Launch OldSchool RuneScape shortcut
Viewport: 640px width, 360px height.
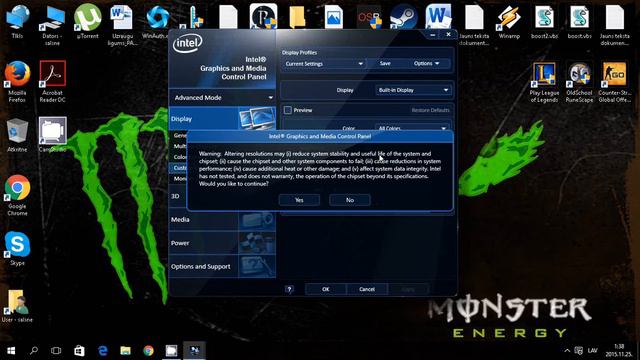click(x=579, y=82)
